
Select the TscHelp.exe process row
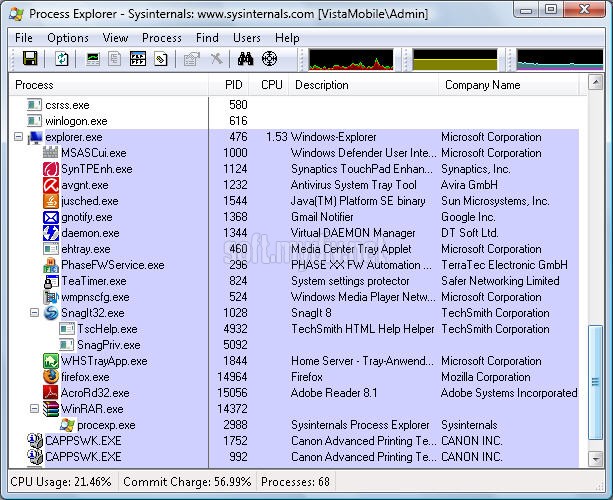293,329
